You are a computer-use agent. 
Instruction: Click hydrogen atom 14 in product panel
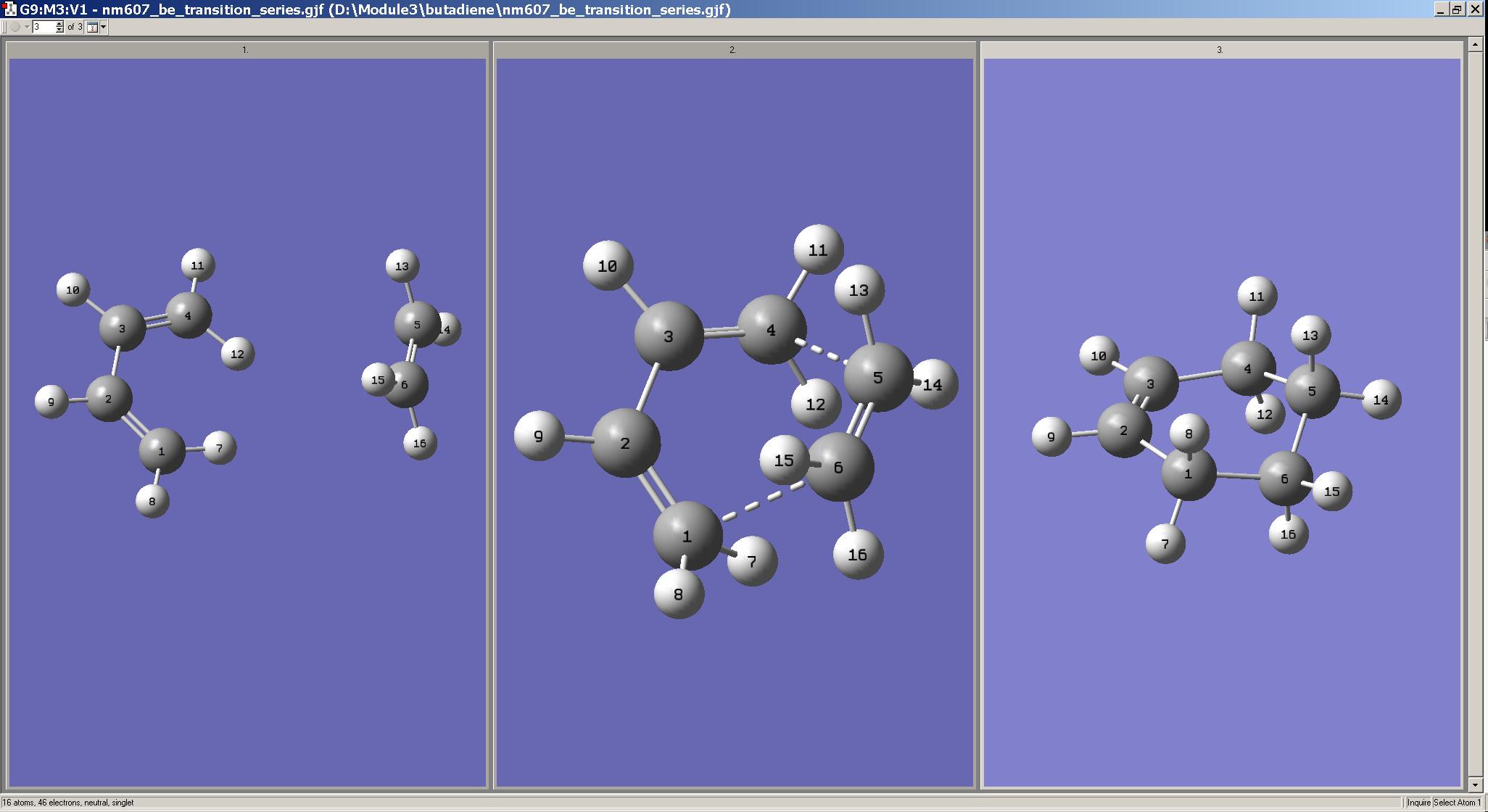point(1381,399)
